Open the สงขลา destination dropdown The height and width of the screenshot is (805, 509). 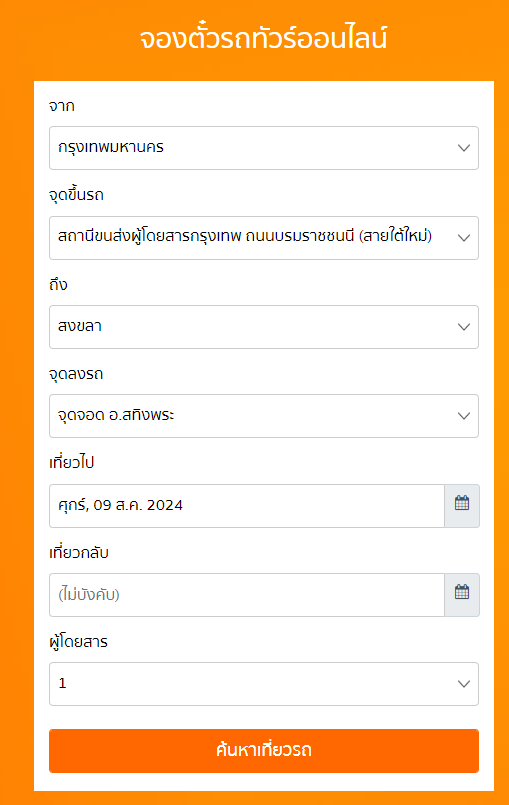click(263, 327)
